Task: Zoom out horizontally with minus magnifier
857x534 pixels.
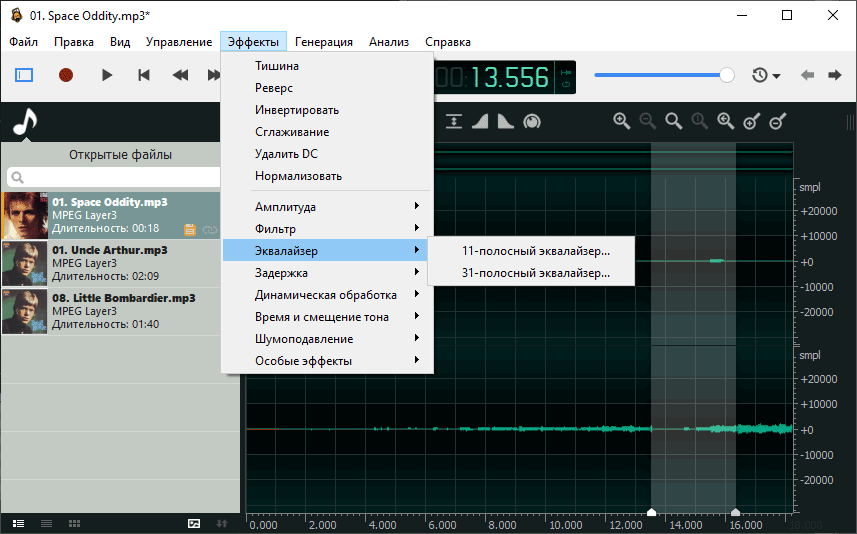Action: point(648,121)
